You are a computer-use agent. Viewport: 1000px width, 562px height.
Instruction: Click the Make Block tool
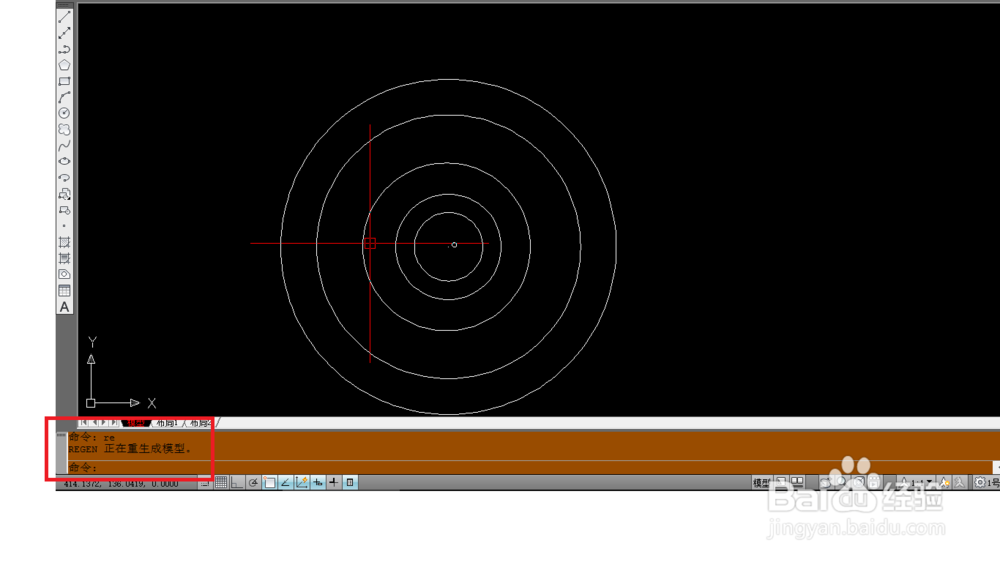pos(64,211)
